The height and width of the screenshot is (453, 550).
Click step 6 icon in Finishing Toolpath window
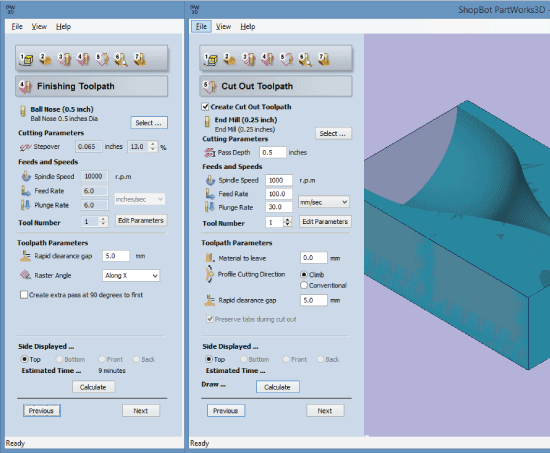click(x=121, y=59)
